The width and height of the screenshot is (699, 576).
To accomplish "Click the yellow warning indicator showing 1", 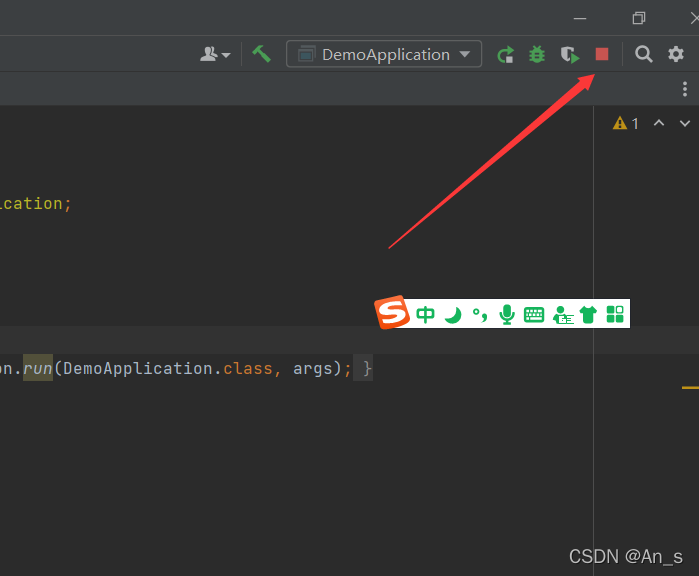I will tap(625, 123).
